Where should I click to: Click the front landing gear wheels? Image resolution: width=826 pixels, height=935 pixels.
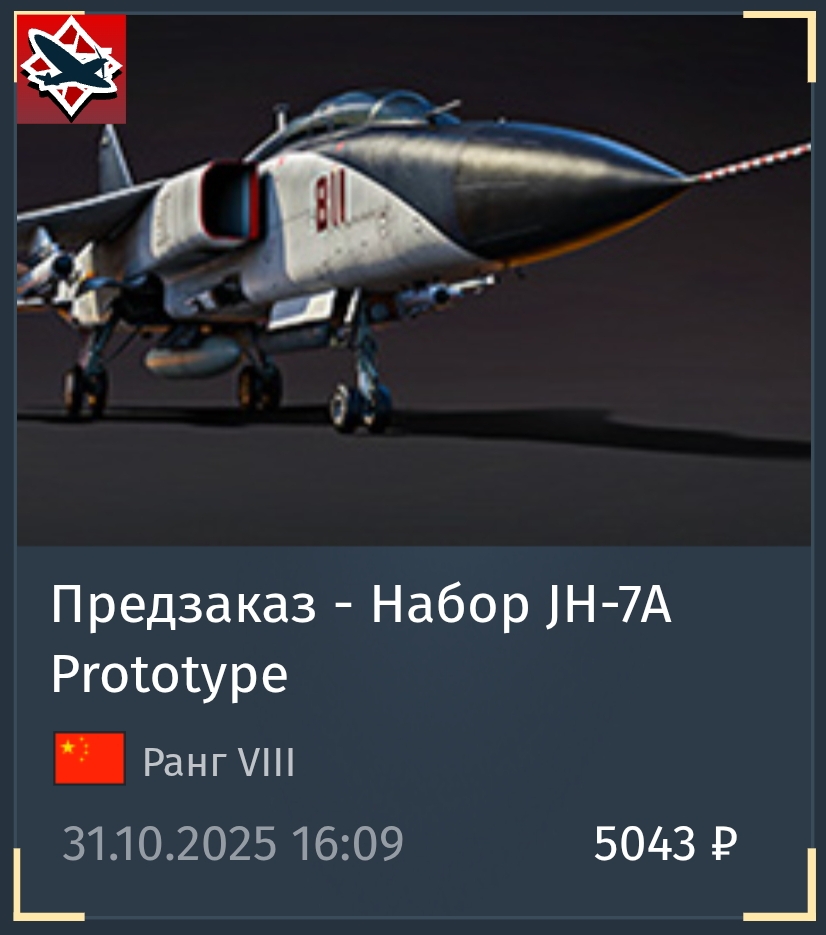click(x=360, y=406)
